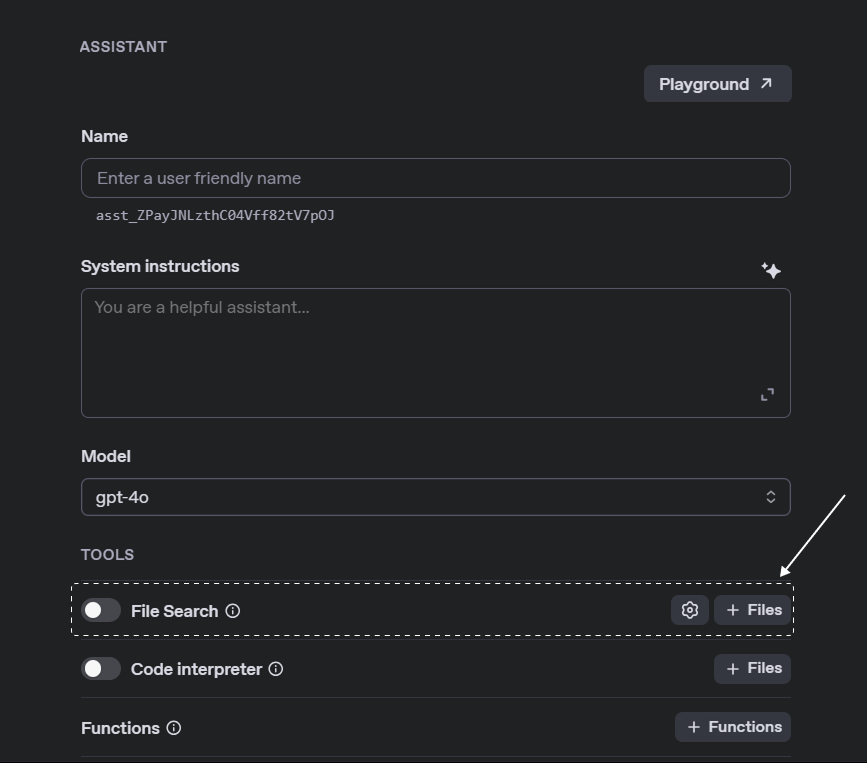Image resolution: width=867 pixels, height=763 pixels.
Task: Turn on the Code interpreter switch
Action: click(101, 668)
